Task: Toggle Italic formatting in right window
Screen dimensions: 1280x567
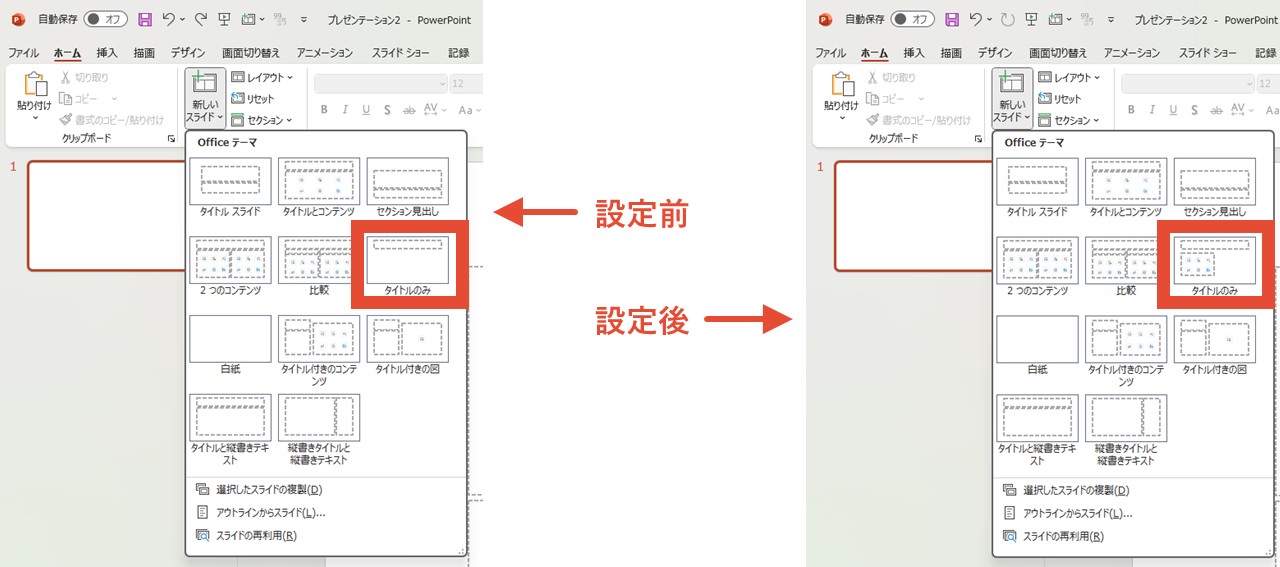Action: 1152,110
